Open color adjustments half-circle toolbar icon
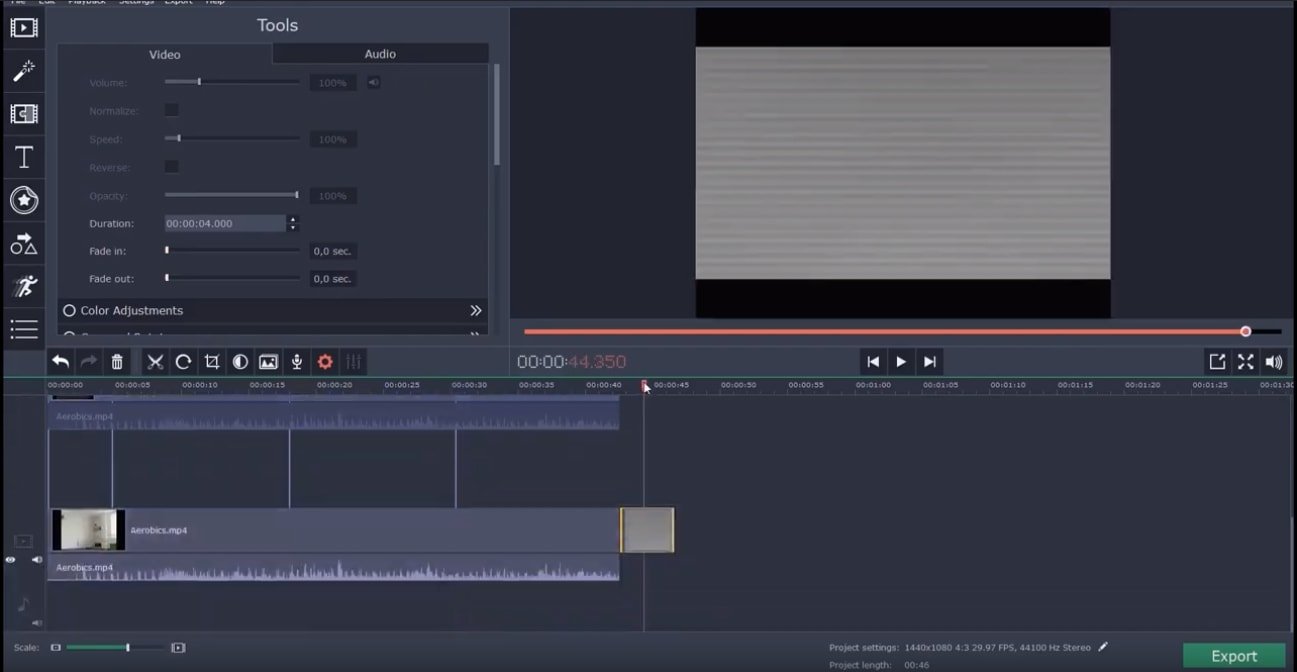1297x672 pixels. point(240,362)
